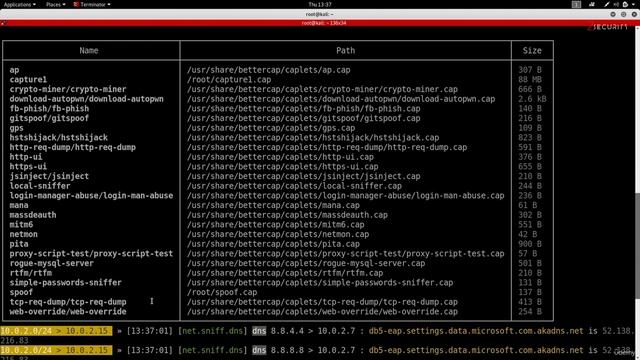Click the Name column header

point(89,51)
